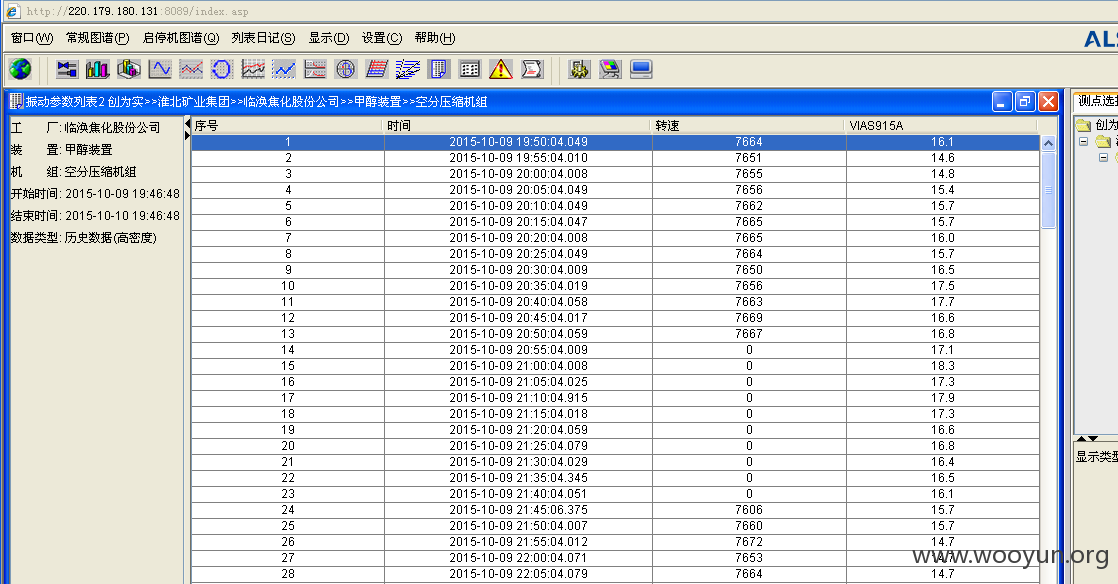Viewport: 1118px width, 584px height.
Task: Open the blue circular orbit plot icon
Action: point(222,69)
